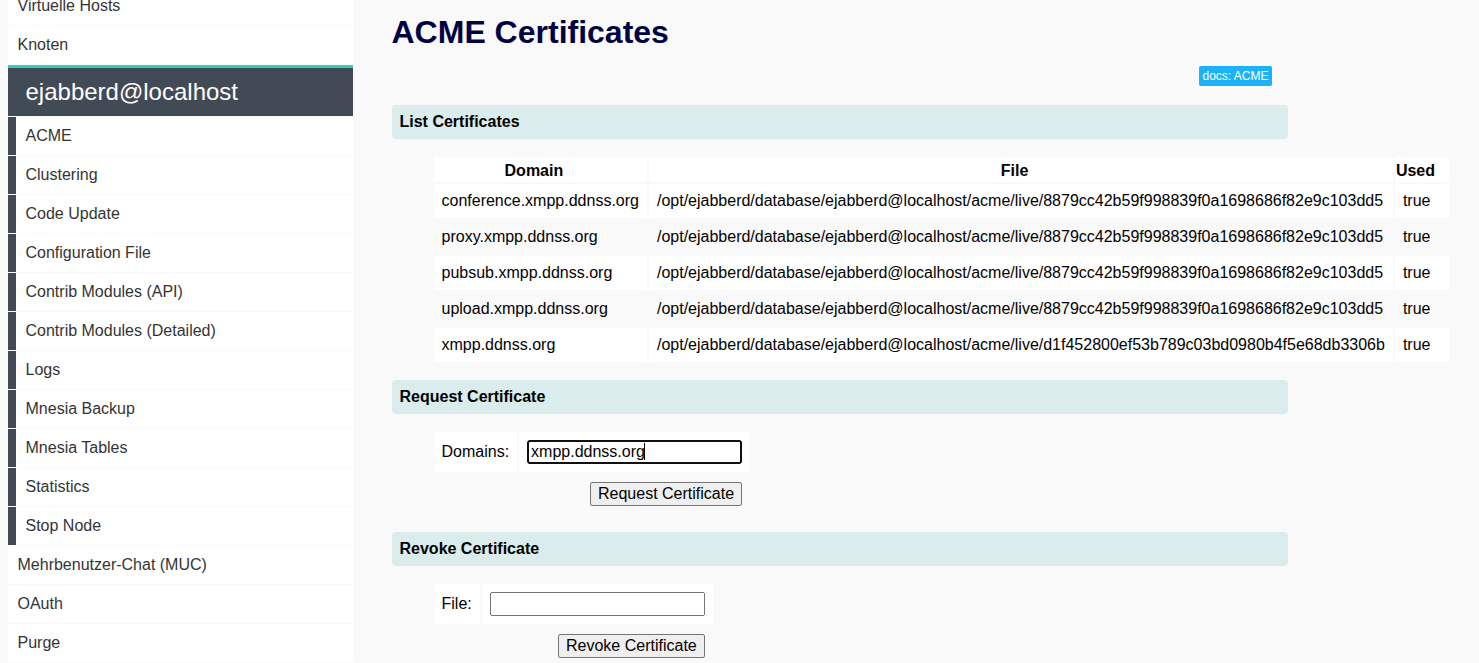Click file path ending d1f452800ef53b789c03bd0980b4f5e68db3306b
Viewport: 1479px width, 663px height.
[x=1021, y=345]
